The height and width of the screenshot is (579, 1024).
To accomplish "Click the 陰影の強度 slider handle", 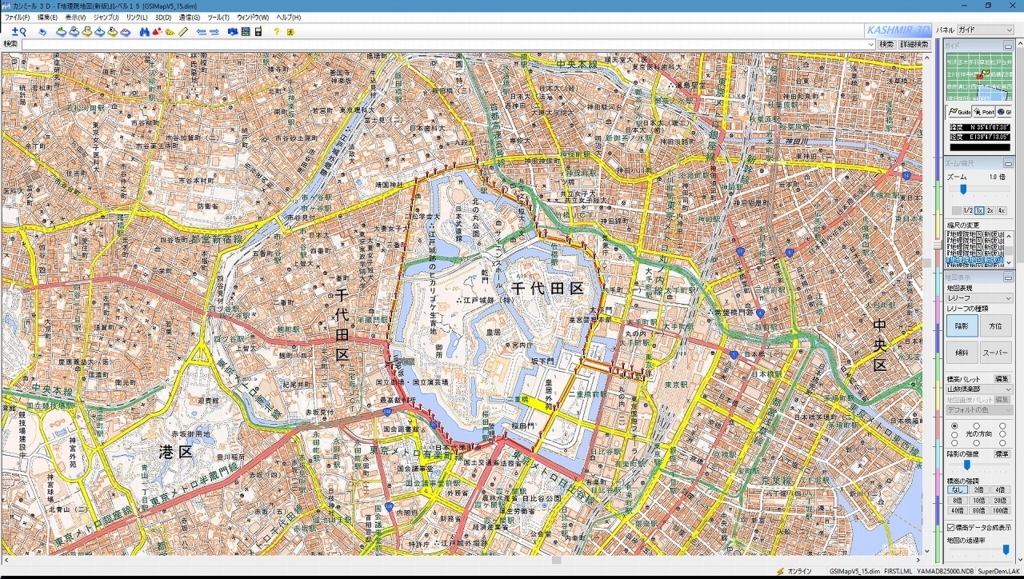I will (967, 465).
